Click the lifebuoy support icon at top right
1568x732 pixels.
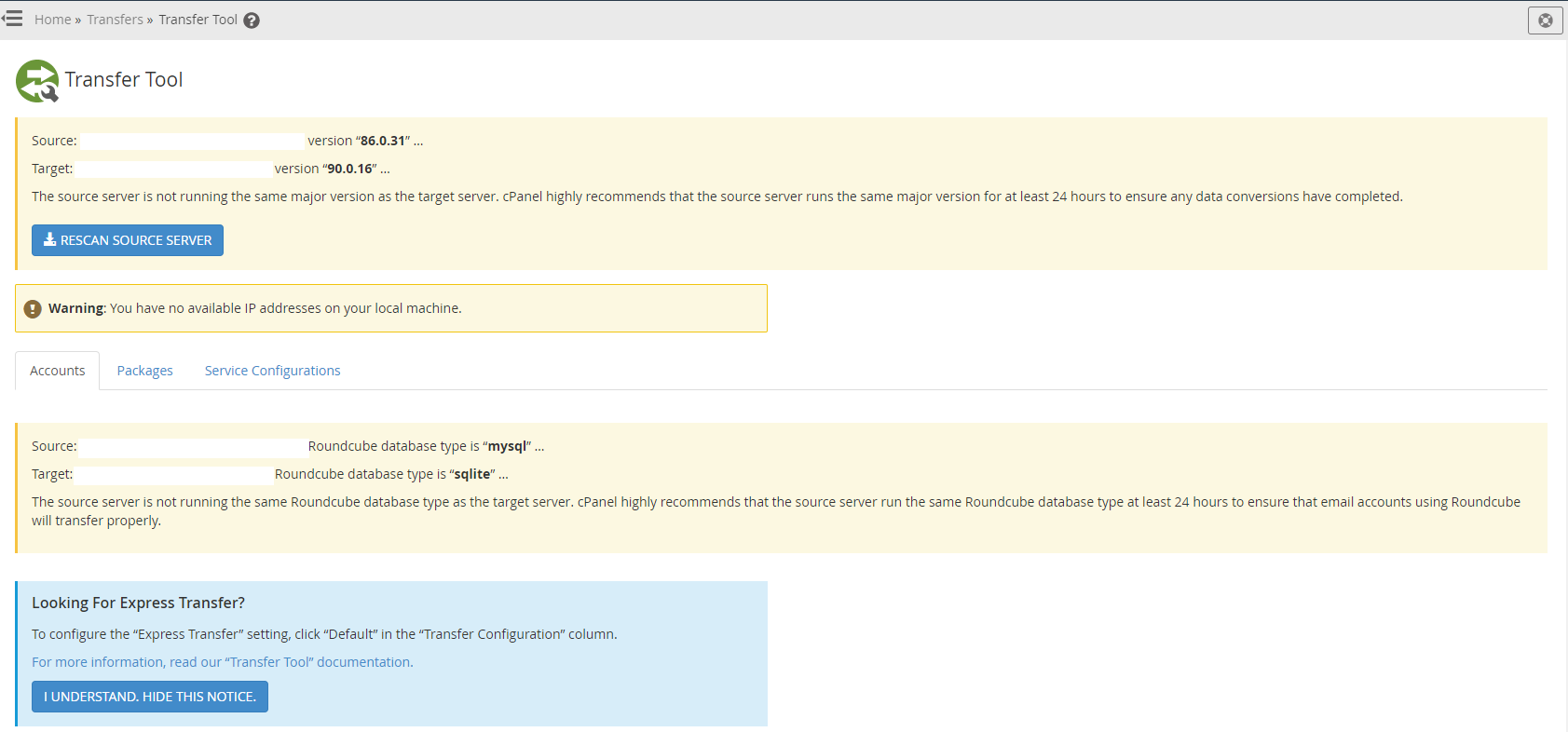(1546, 20)
